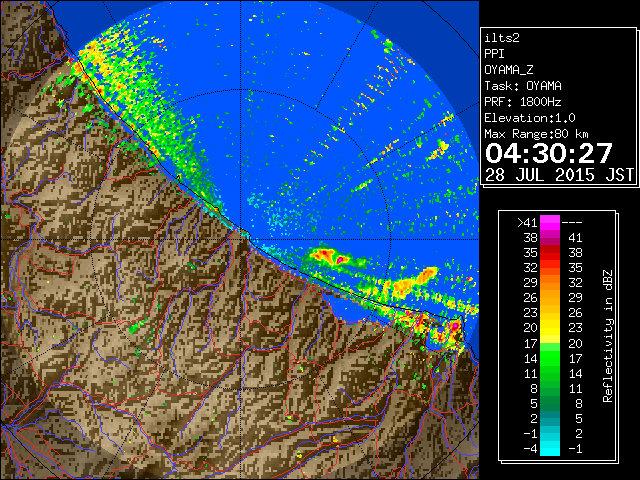Click the 'Reflectivity in dBZ' legend title
This screenshot has height=480, width=640.
pos(608,336)
